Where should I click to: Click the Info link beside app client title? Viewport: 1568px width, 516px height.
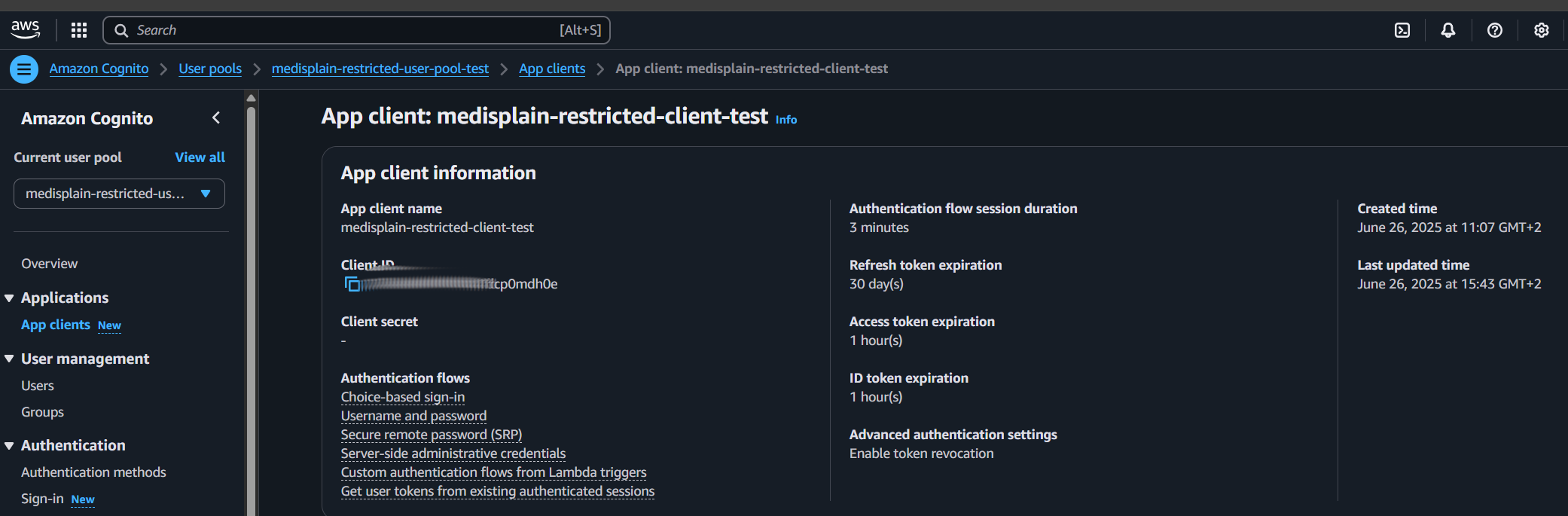click(786, 120)
